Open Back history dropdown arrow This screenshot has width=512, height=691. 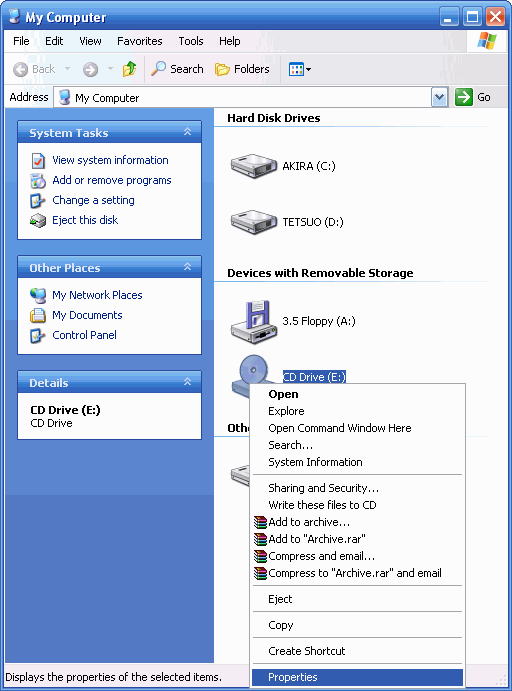click(67, 69)
